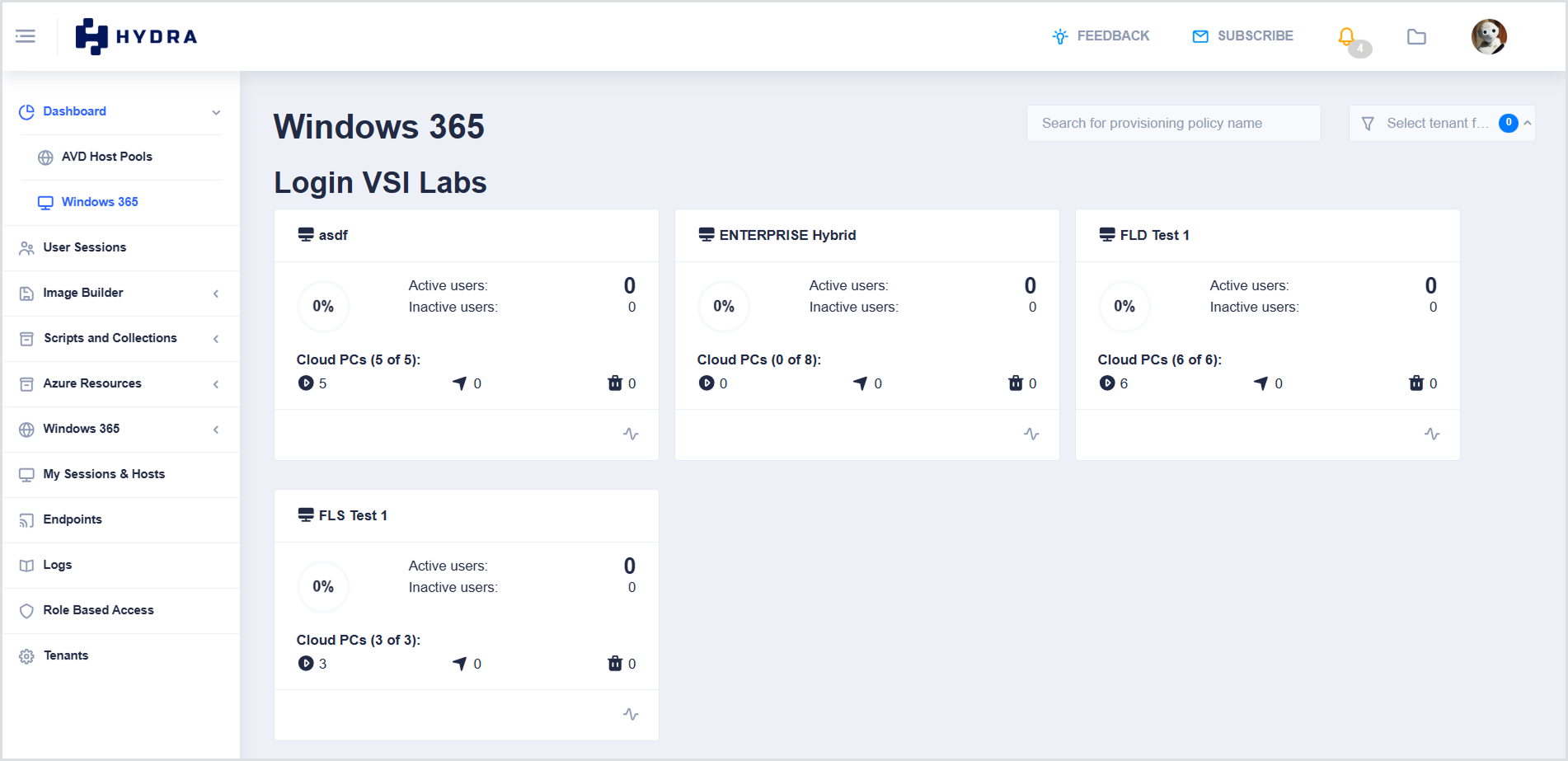The width and height of the screenshot is (1568, 761).
Task: Click activity pulse icon on asdf card
Action: pos(631,434)
